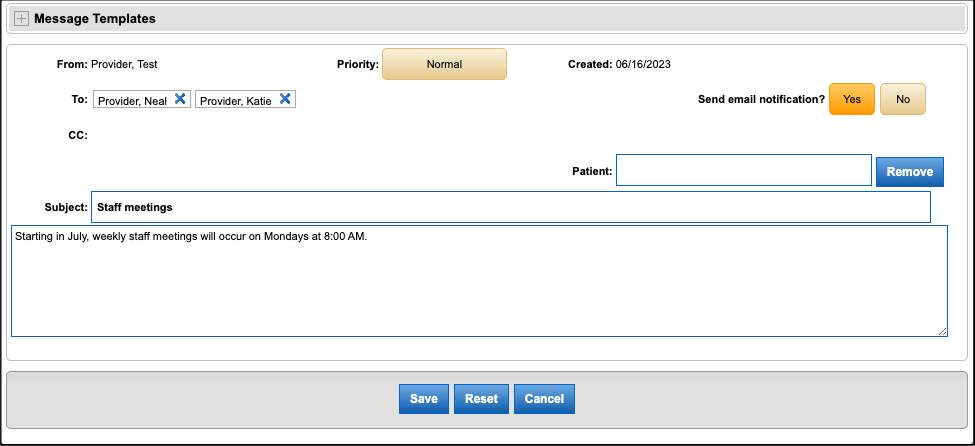
Task: Remove recipient Provider, Katie with X icon
Action: (285, 99)
